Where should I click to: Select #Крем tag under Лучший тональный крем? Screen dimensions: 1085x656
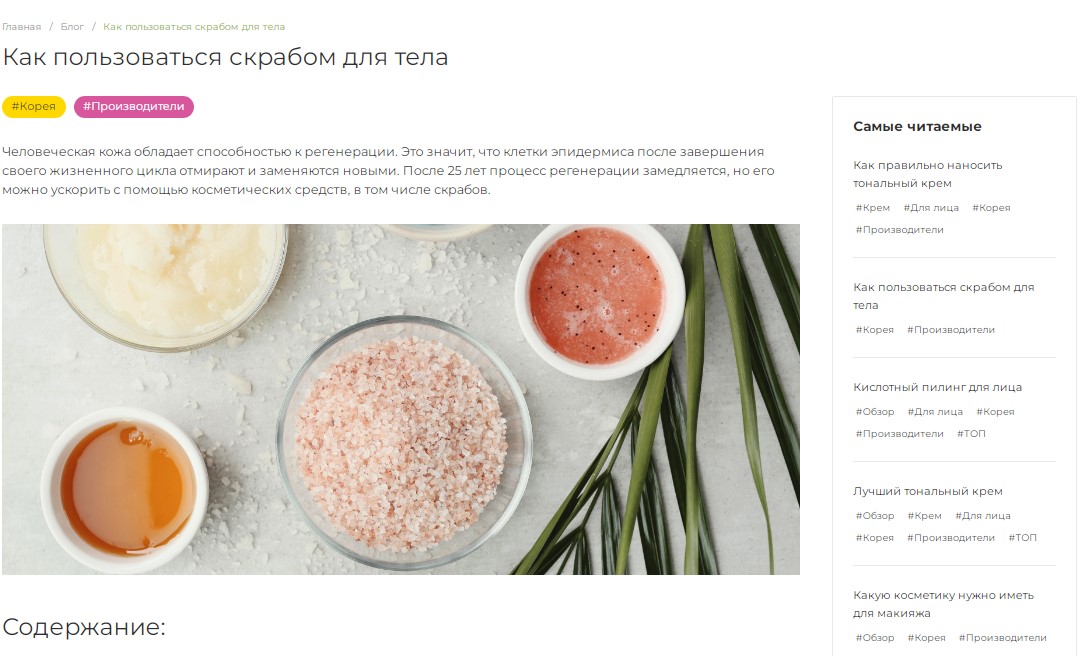coord(924,516)
